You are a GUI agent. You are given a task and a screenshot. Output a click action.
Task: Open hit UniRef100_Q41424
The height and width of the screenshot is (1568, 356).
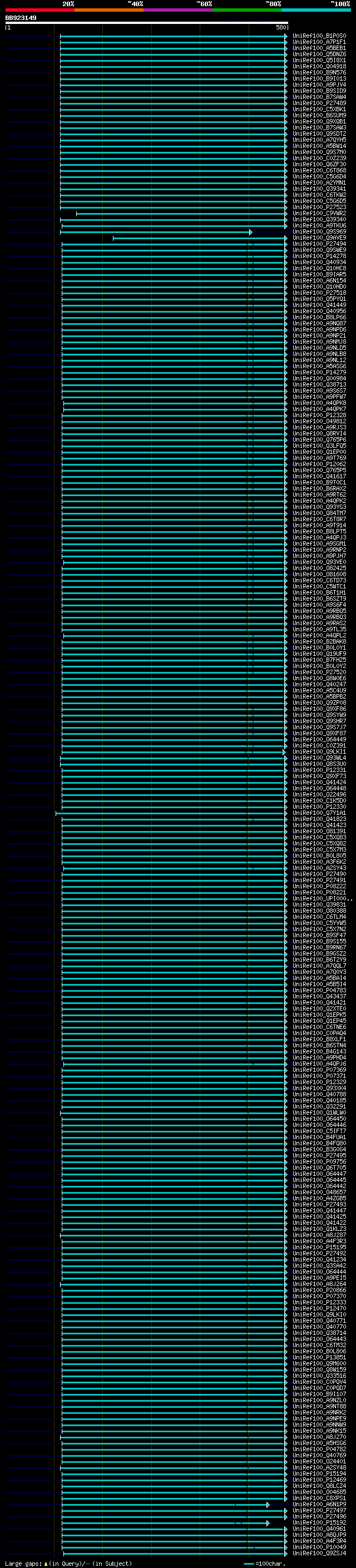(x=319, y=782)
